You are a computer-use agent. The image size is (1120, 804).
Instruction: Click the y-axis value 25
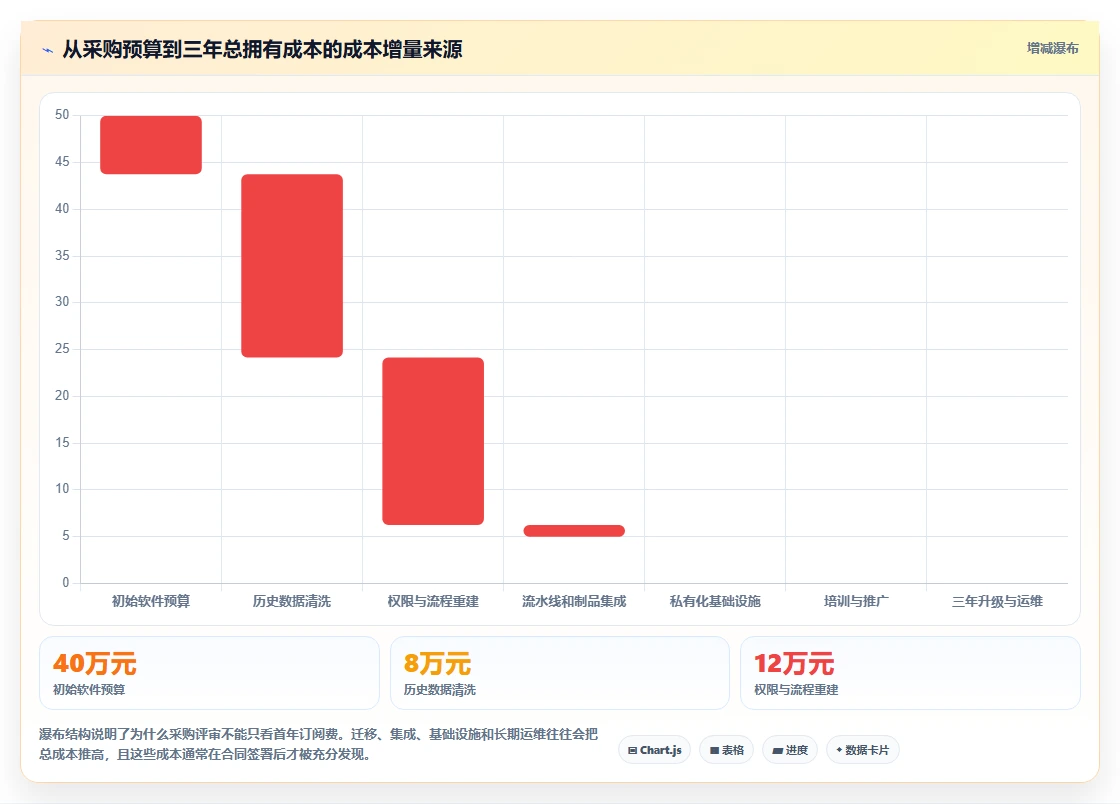[x=62, y=348]
